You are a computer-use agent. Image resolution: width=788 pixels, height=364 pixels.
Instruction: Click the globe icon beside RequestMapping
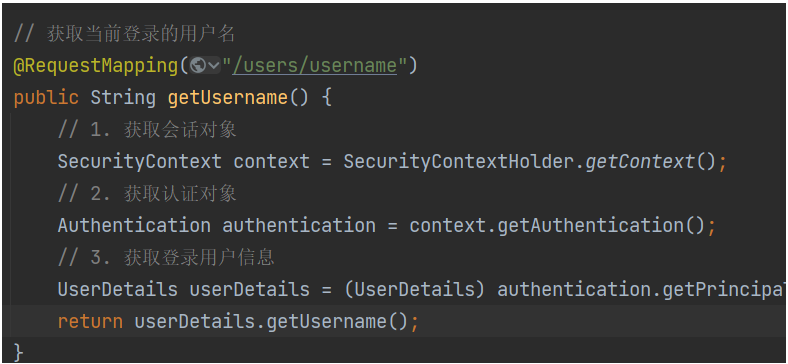click(198, 66)
